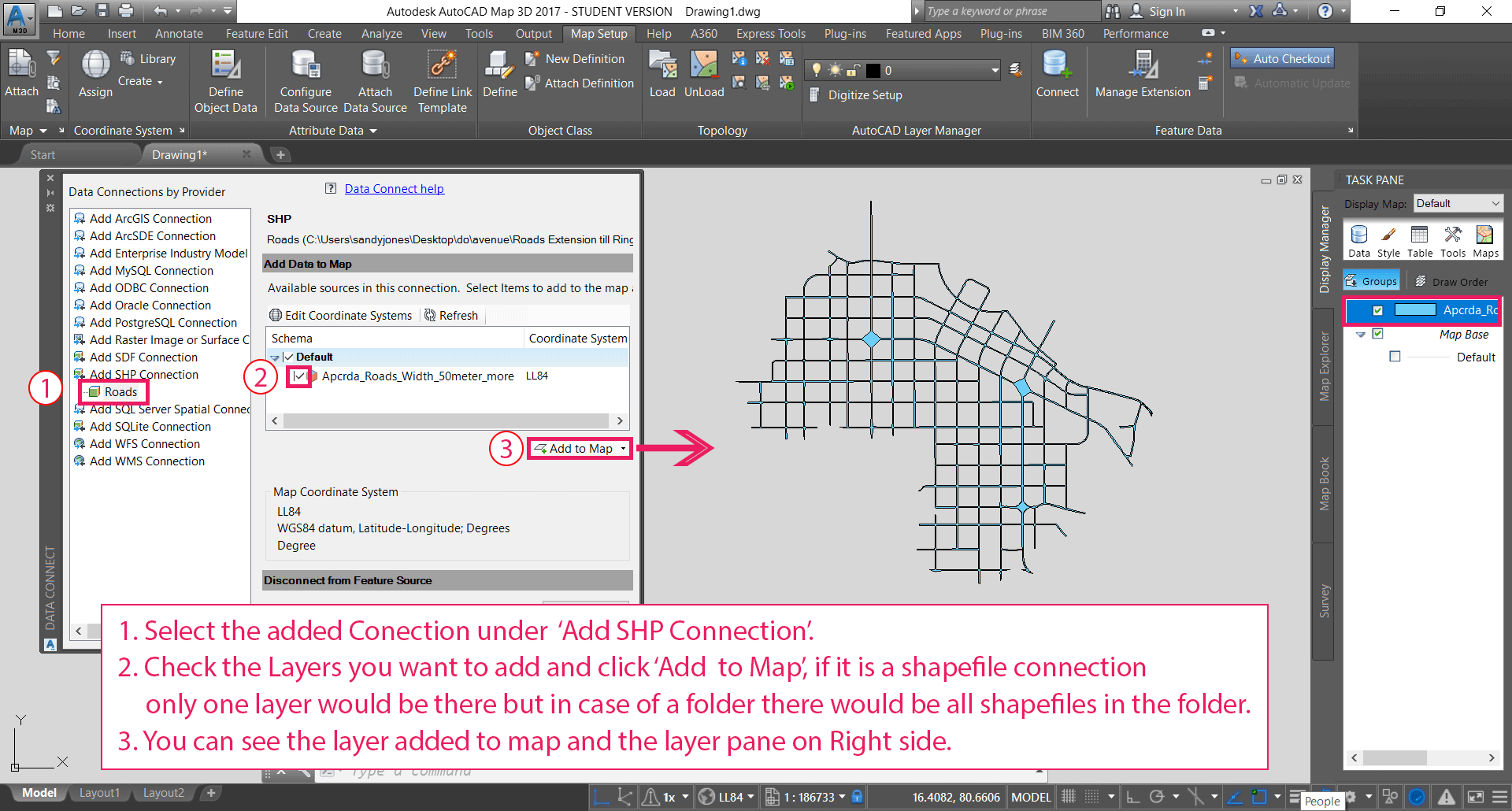Viewport: 1512px width, 811px height.
Task: Open the Data Connect help link
Action: (x=394, y=189)
